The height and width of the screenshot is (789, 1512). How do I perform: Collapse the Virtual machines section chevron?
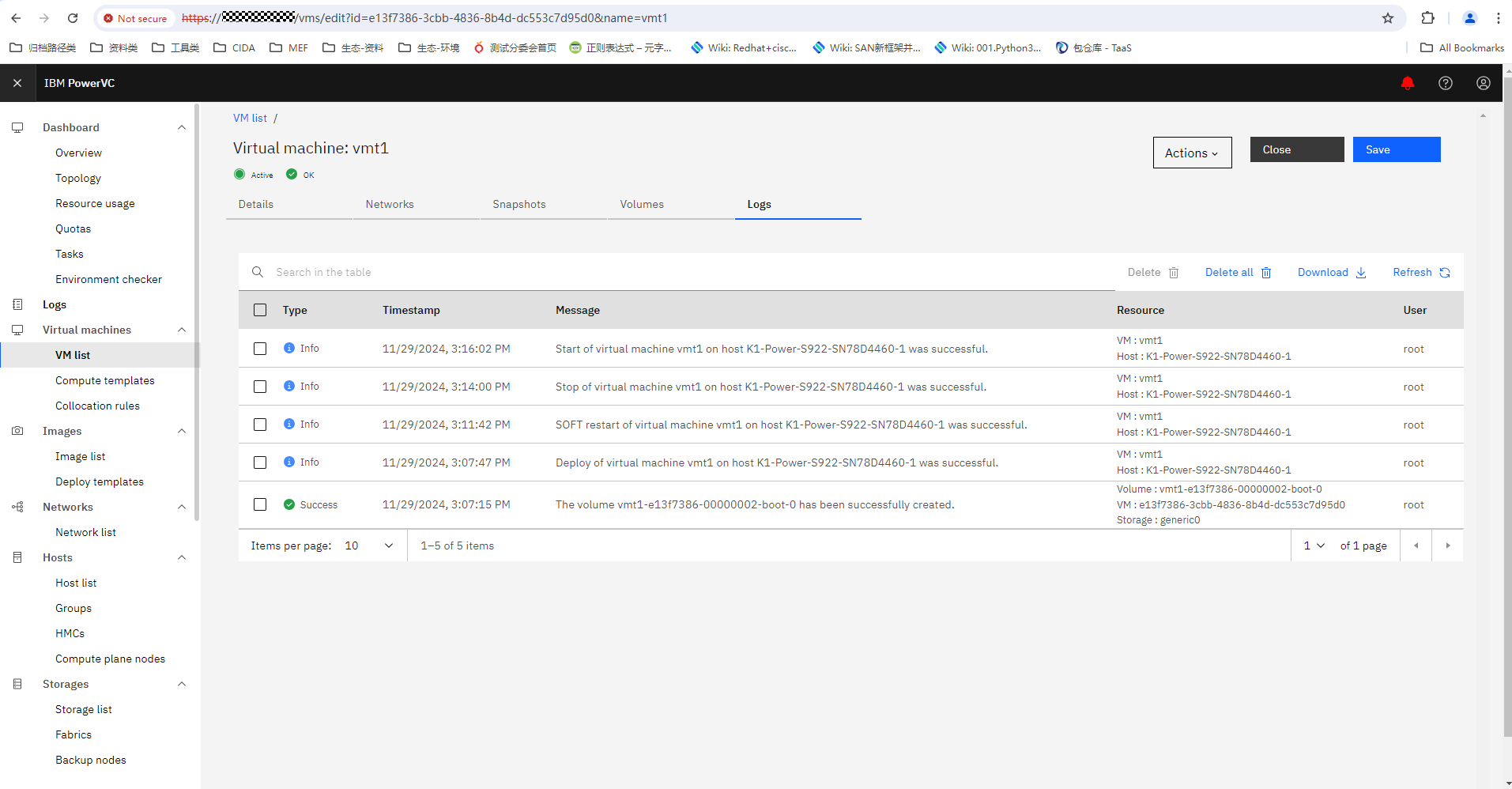pos(182,330)
